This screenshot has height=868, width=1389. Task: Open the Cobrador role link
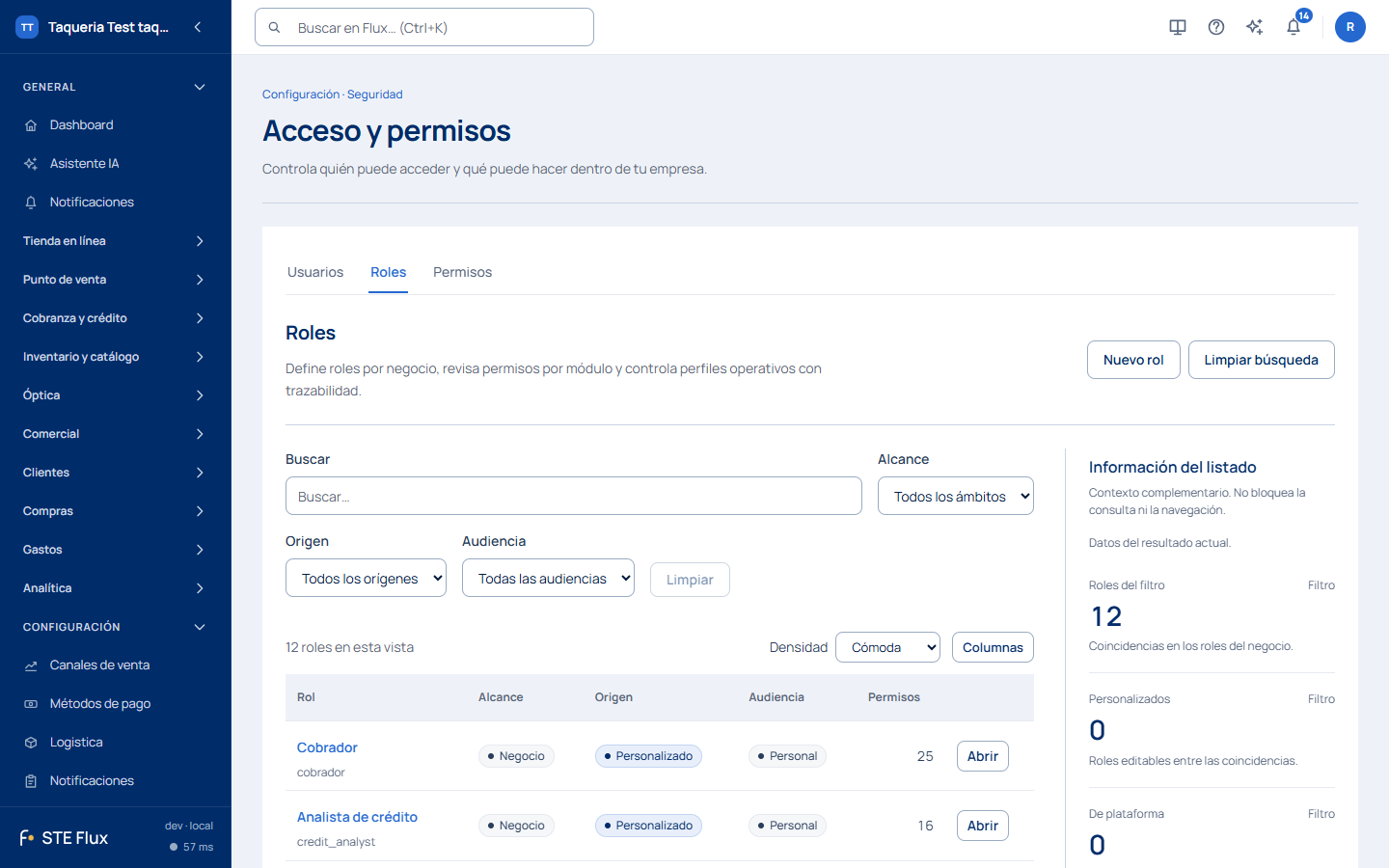pyautogui.click(x=327, y=747)
